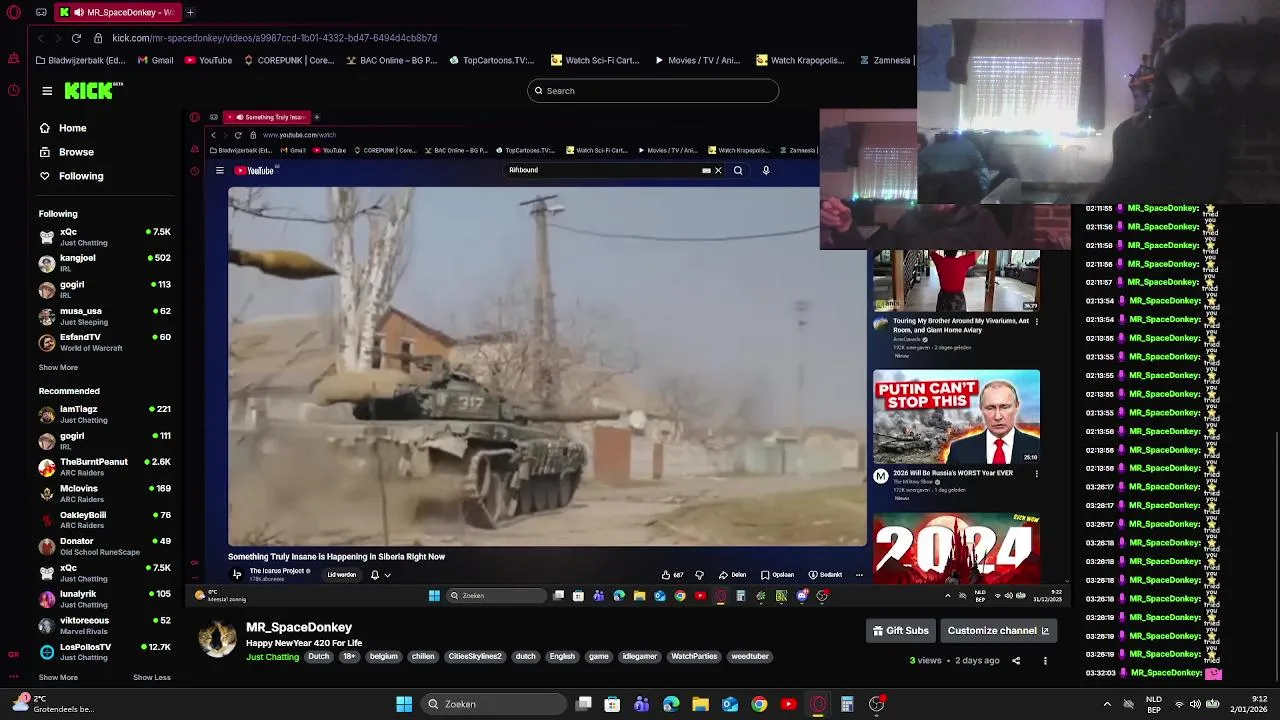The image size is (1280, 720).
Task: Expand Following list with Show More
Action: pyautogui.click(x=58, y=367)
